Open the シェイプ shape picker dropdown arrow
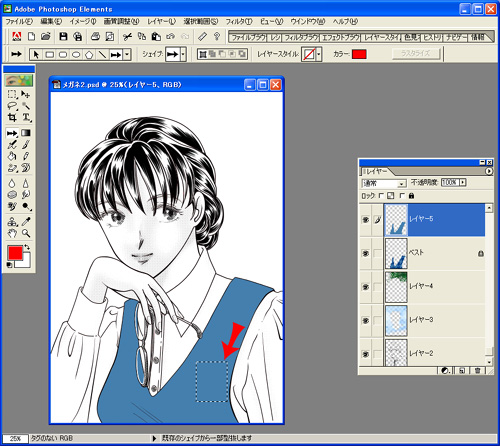This screenshot has width=500, height=446. tap(183, 54)
